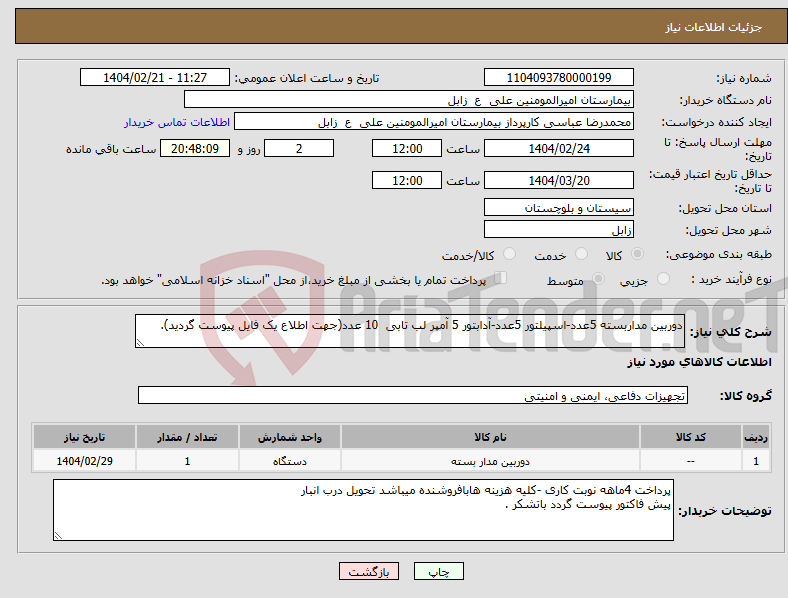The width and height of the screenshot is (788, 598).
Task: Open the اطلاعات تماس خریدار link
Action: 177,122
